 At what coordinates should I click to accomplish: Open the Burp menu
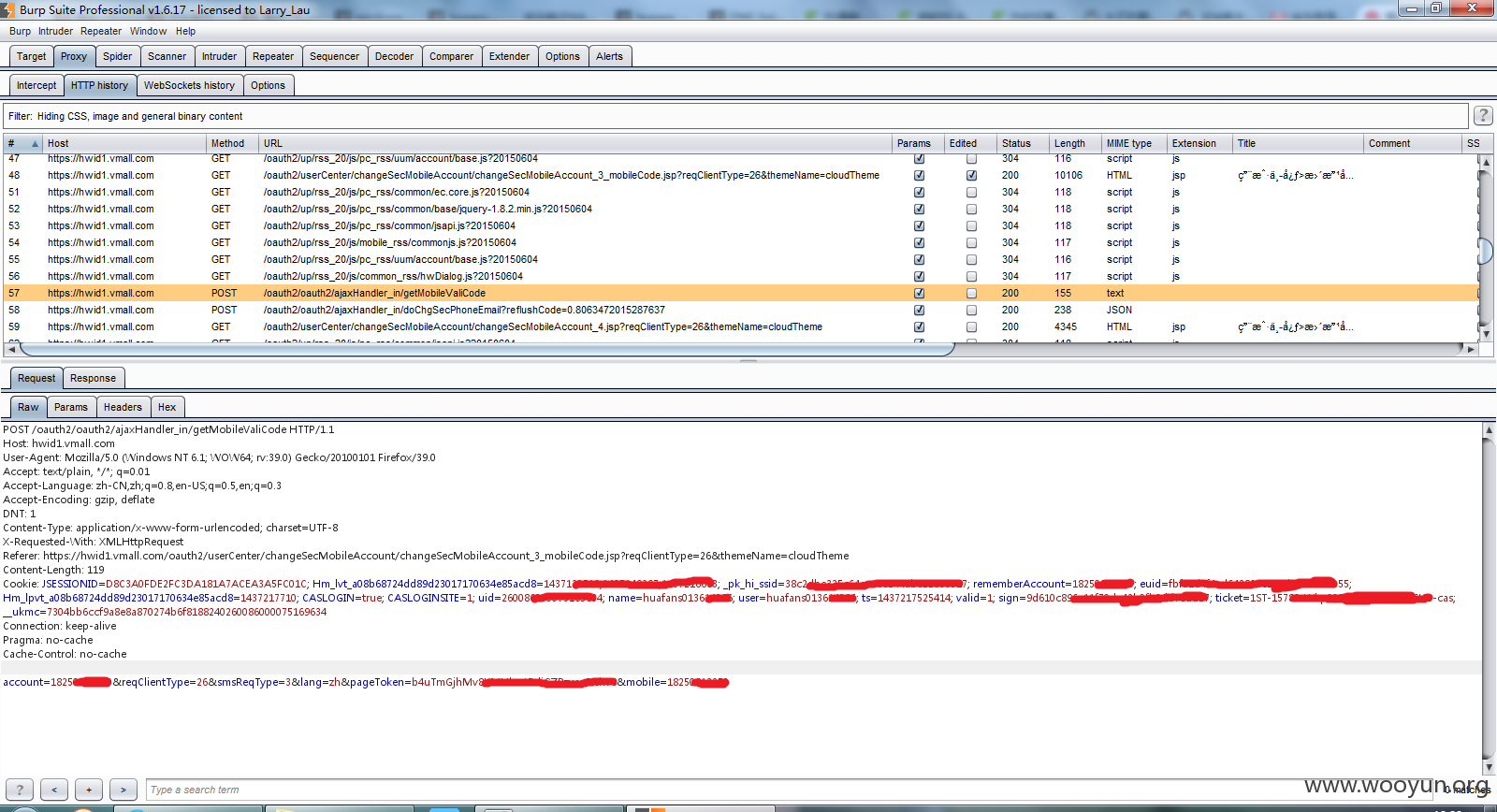click(x=20, y=31)
